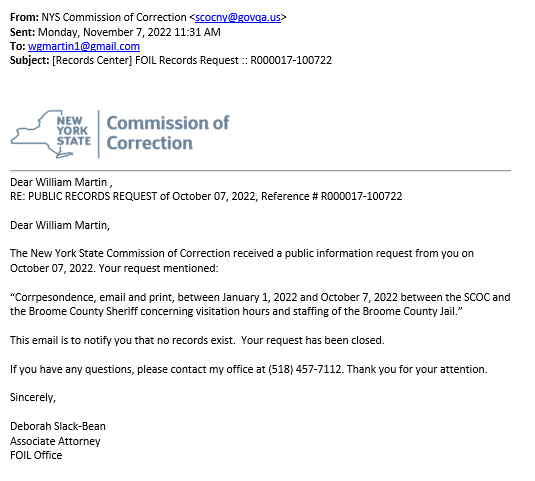Click the FOIL Office signature line

tap(36, 455)
